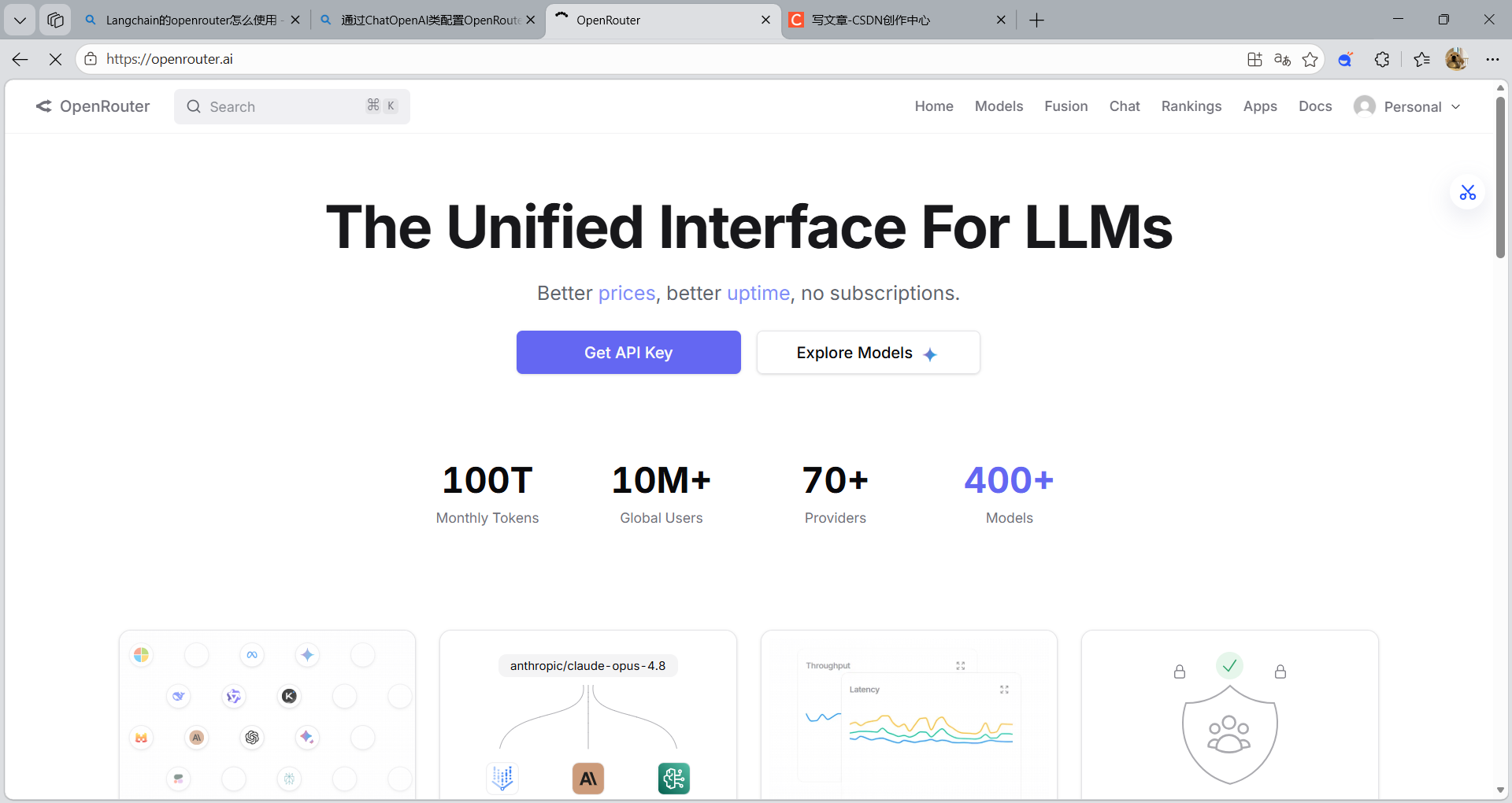
Task: Click the anthropic/claude-opus-4.8 label
Action: 587,666
